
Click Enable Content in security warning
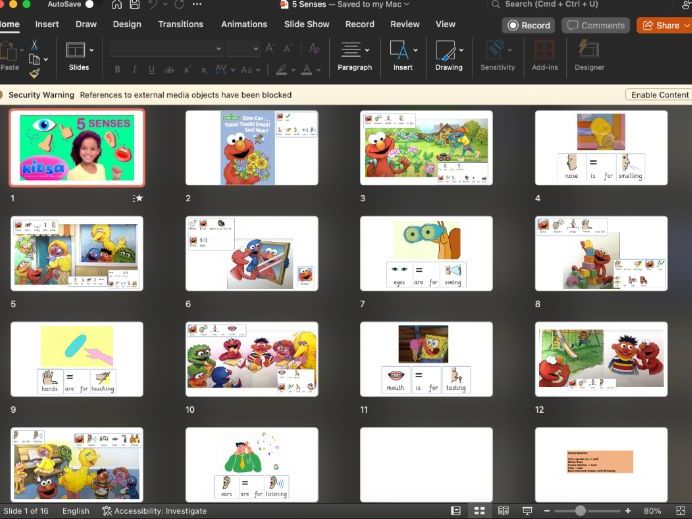[x=659, y=95]
